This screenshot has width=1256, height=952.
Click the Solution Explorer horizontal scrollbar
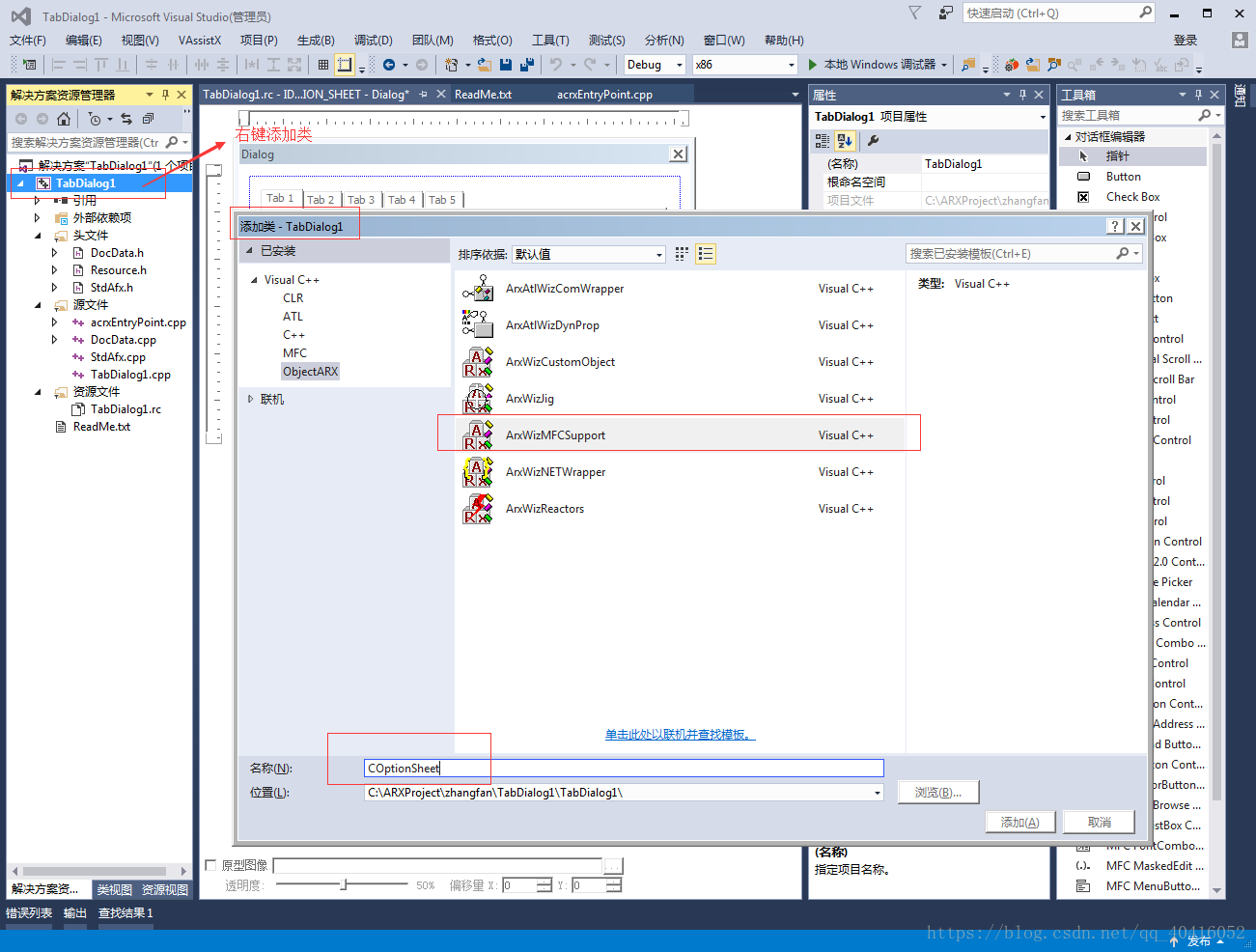coord(98,871)
